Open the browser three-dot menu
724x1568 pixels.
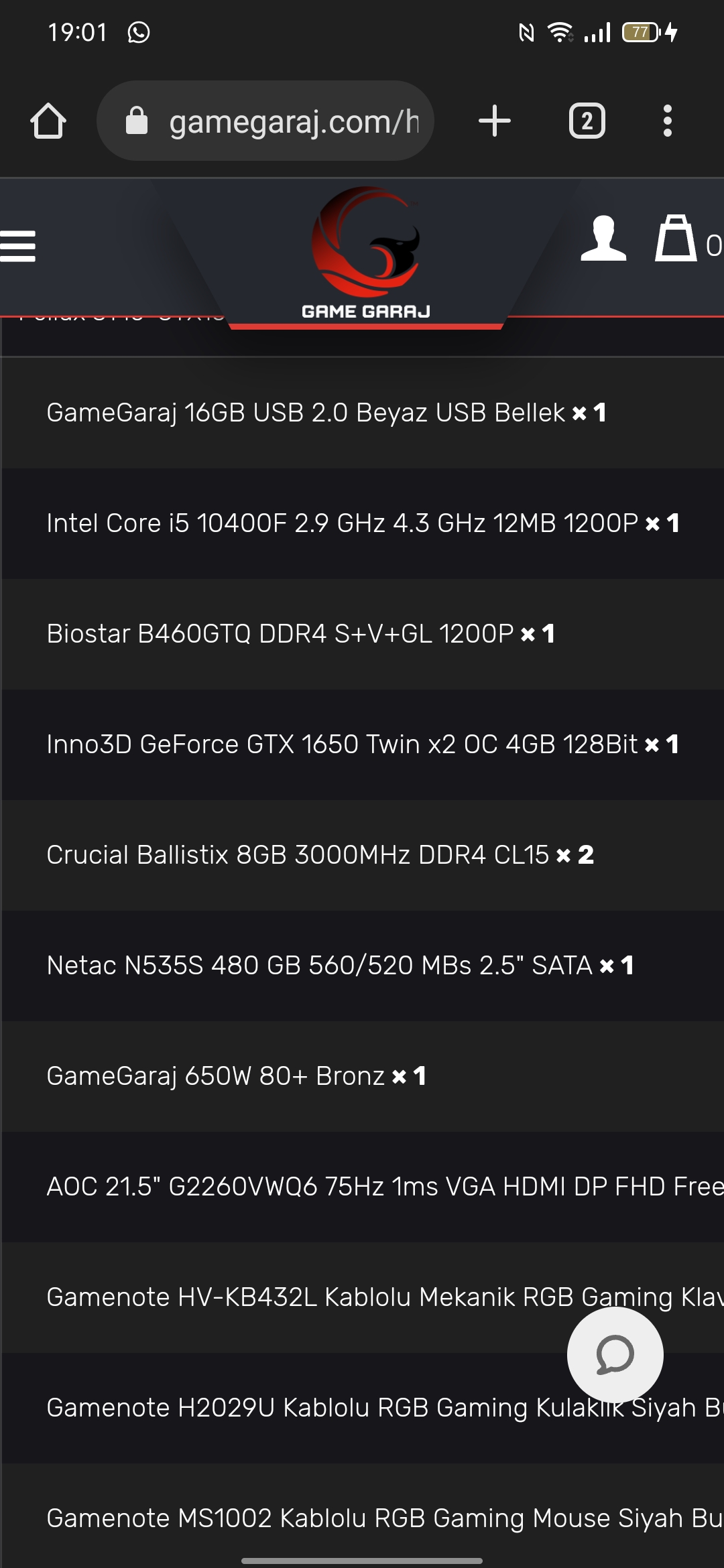[x=667, y=121]
